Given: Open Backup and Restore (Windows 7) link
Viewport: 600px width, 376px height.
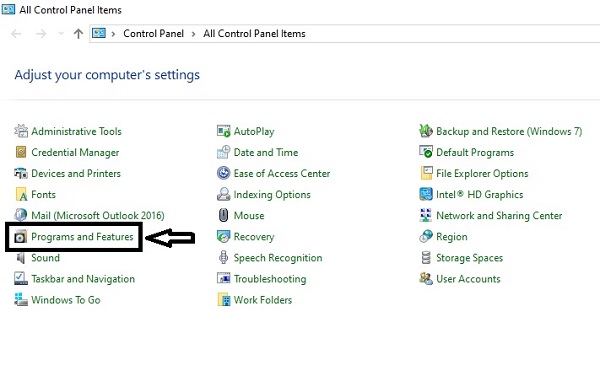Looking at the screenshot, I should click(509, 132).
